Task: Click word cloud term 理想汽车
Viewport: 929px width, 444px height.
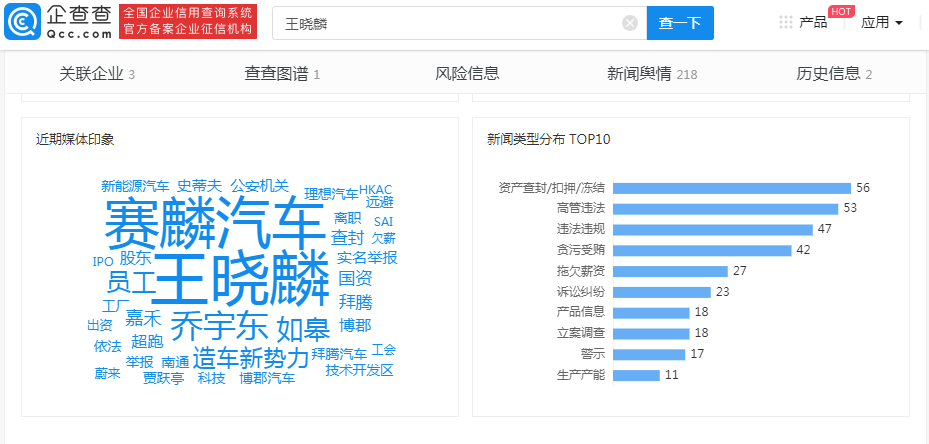Action: pyautogui.click(x=331, y=194)
